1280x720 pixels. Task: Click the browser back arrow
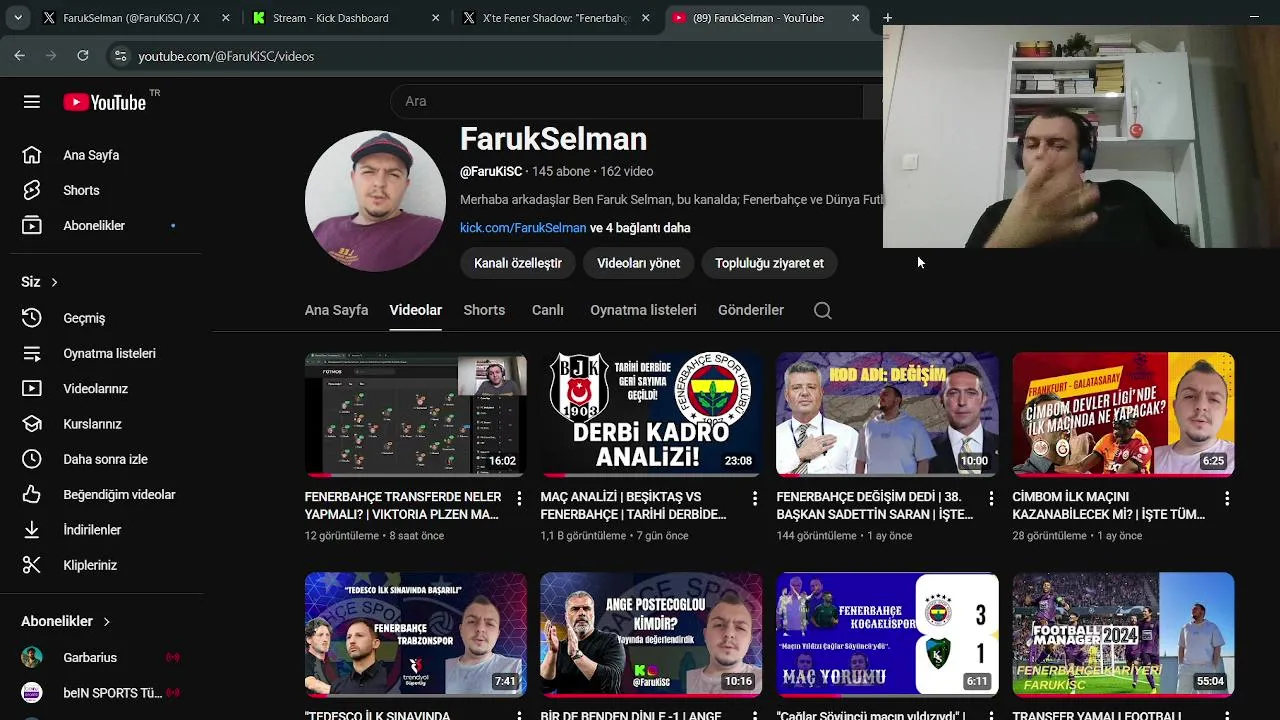pos(19,56)
